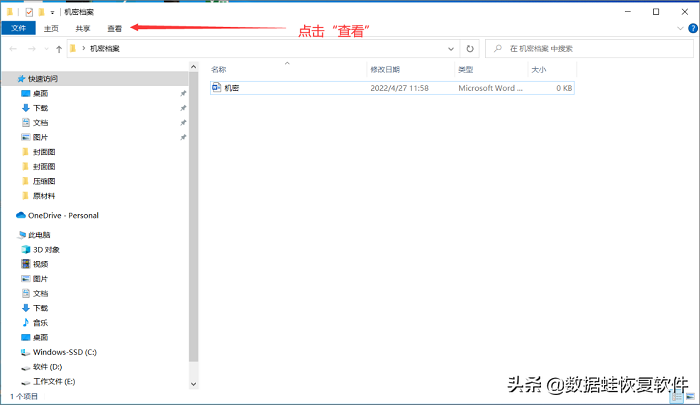Click the search box for 机密档案
700x405 pixels.
[x=590, y=48]
